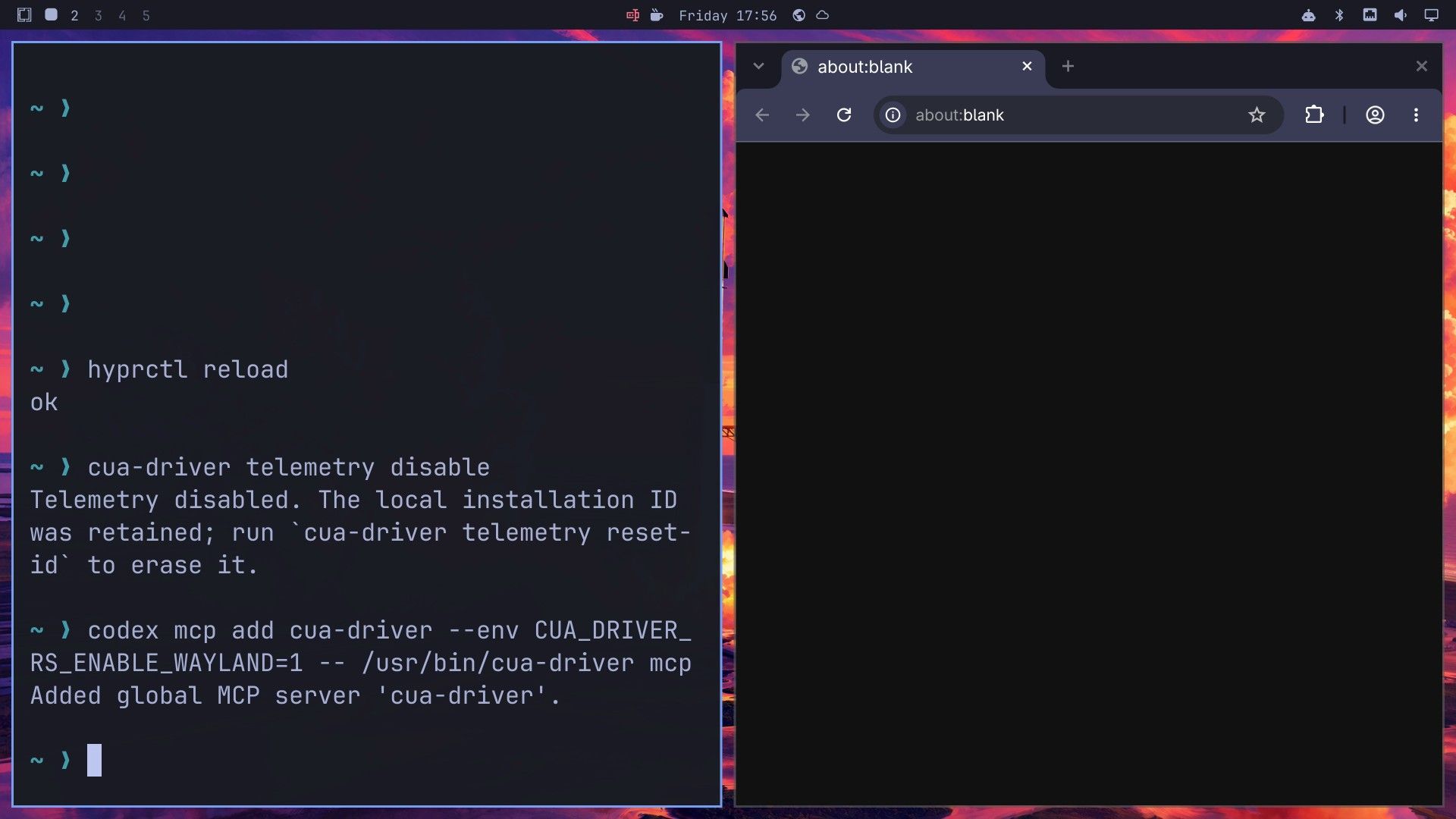
Task: Click the terminal cursor at prompt
Action: [x=94, y=760]
